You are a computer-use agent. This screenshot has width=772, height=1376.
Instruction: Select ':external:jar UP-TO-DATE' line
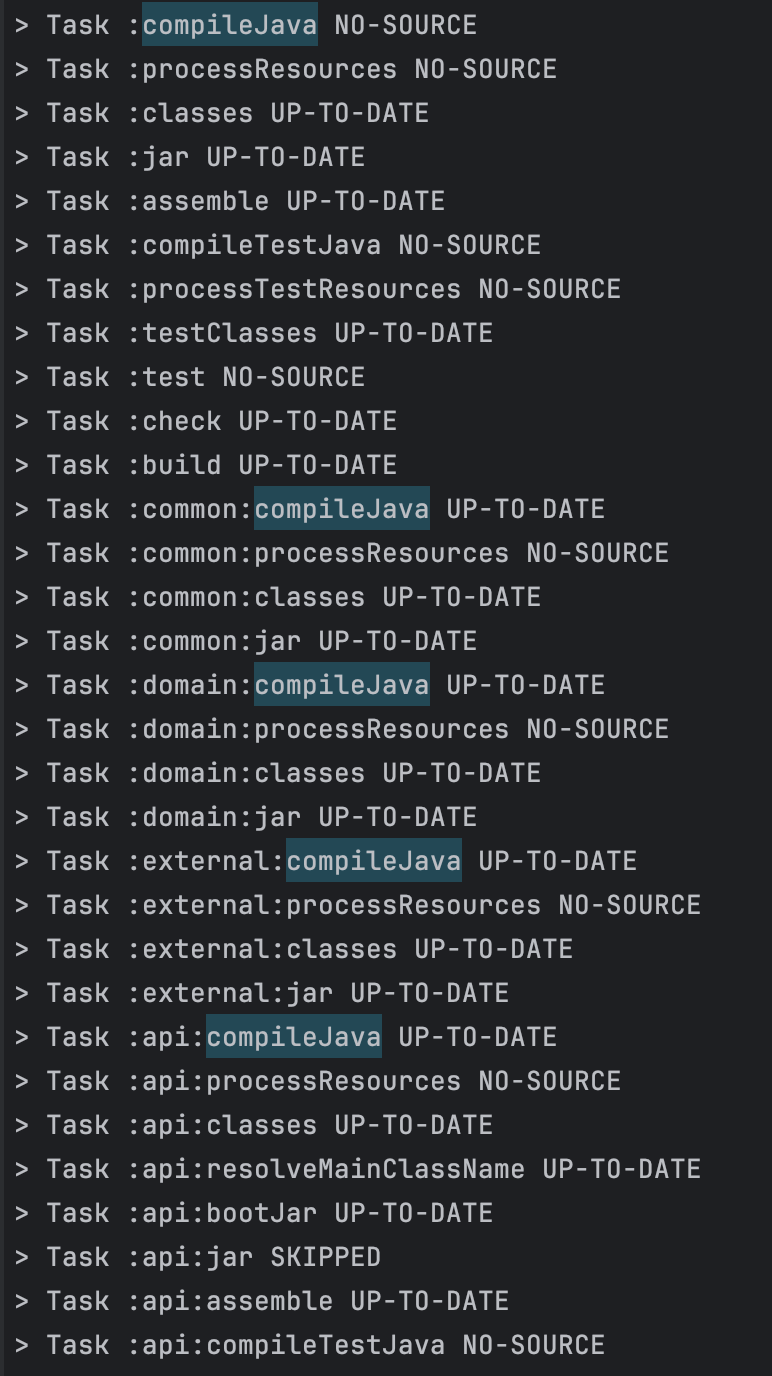pos(262,993)
